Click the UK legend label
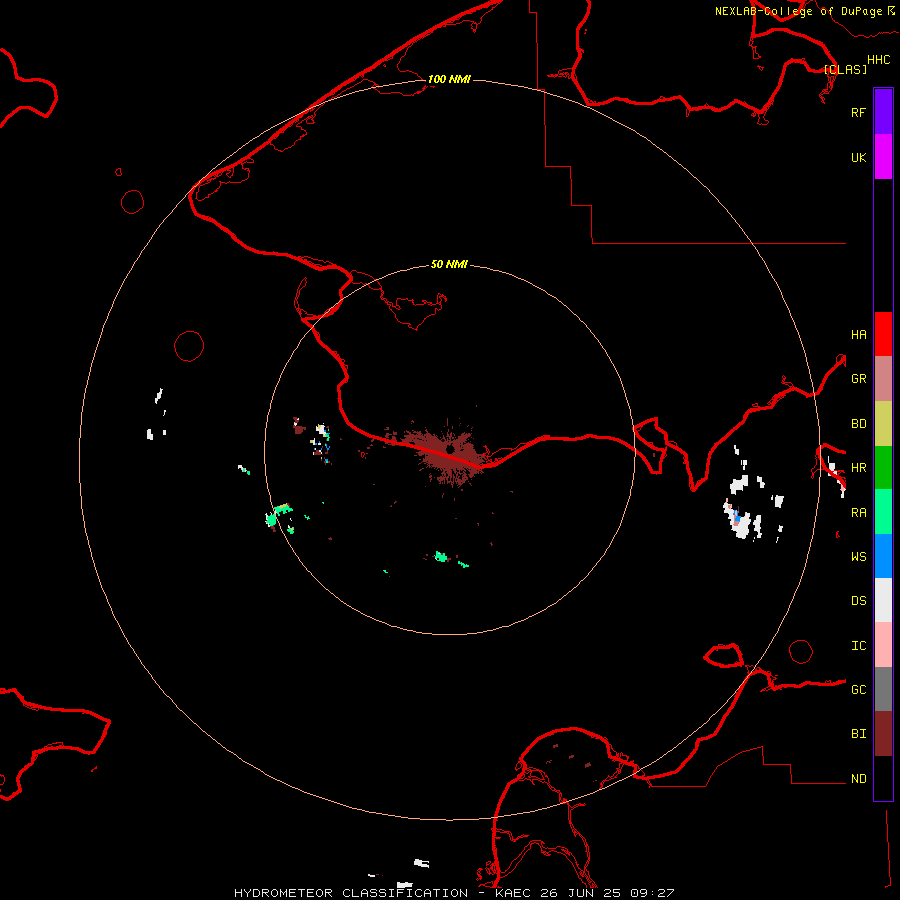 coord(858,157)
